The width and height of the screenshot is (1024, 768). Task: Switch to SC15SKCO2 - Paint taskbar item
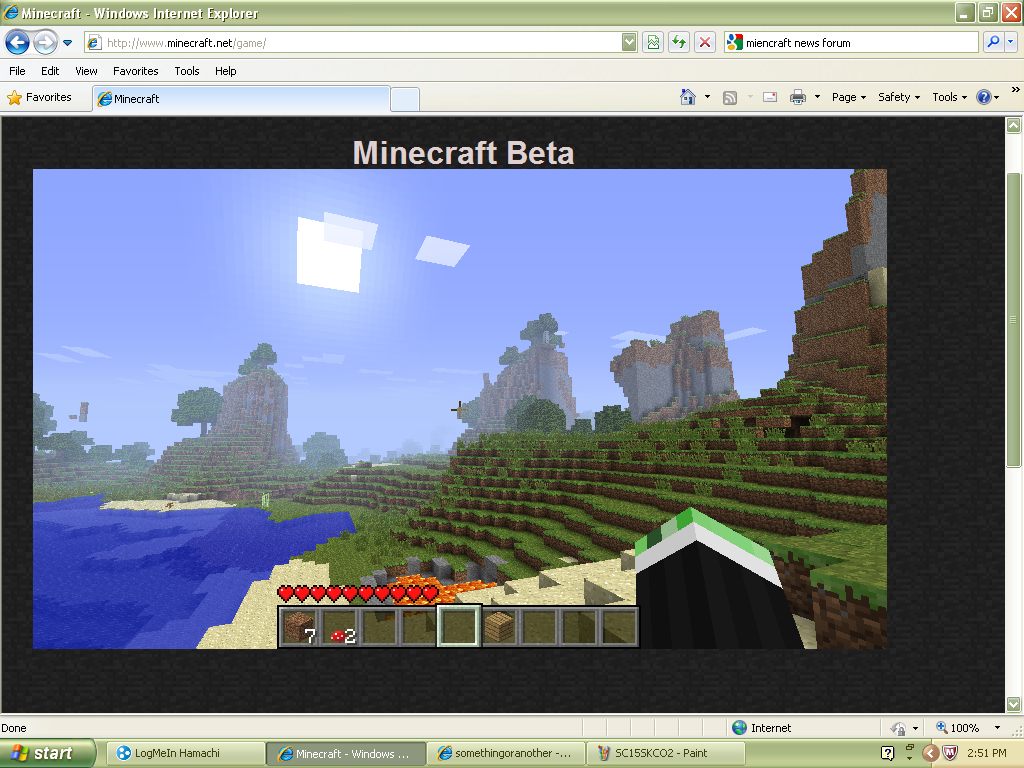[x=666, y=754]
